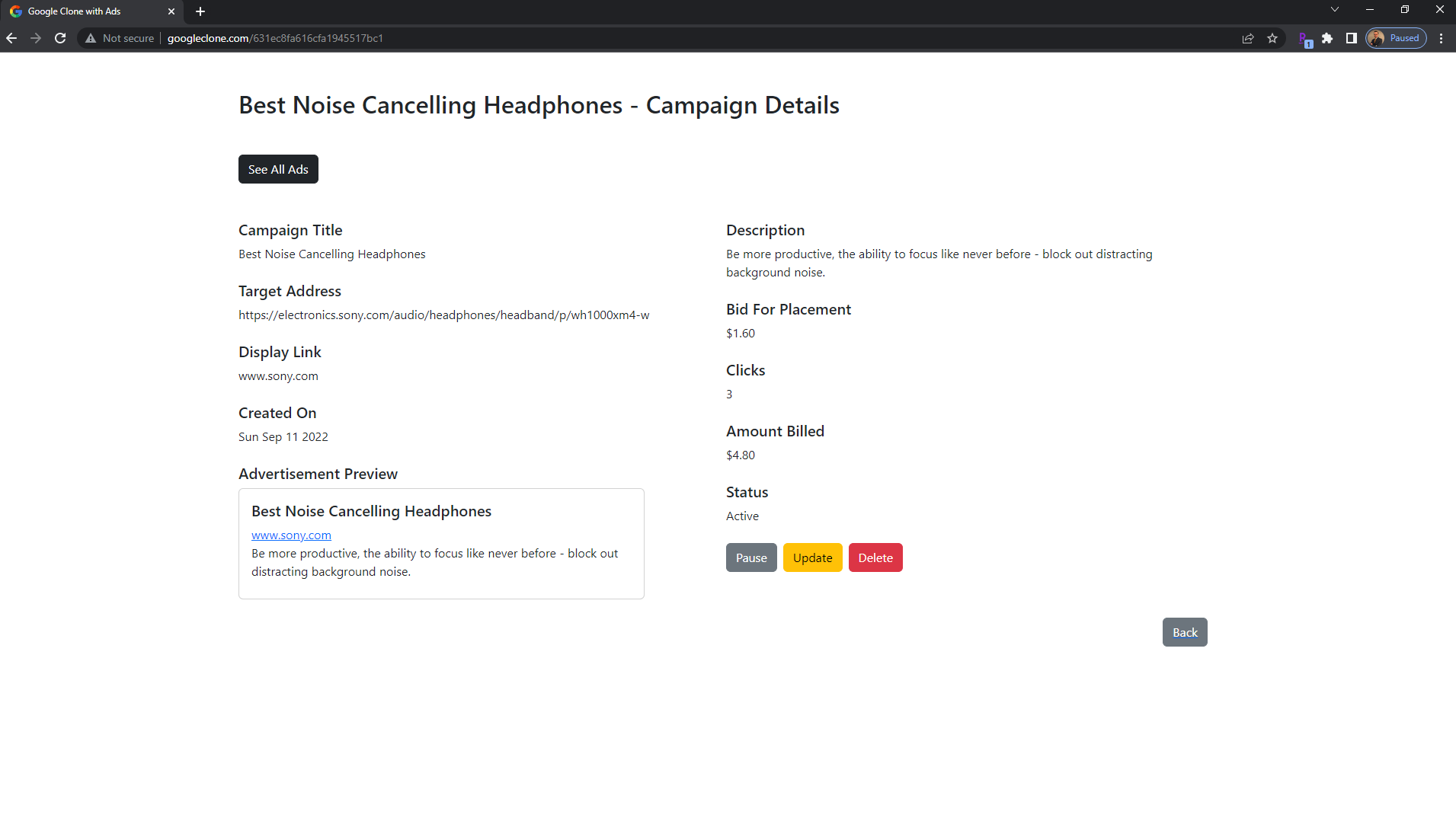The height and width of the screenshot is (821, 1456).
Task: Click the ad preview title text
Action: [x=371, y=511]
